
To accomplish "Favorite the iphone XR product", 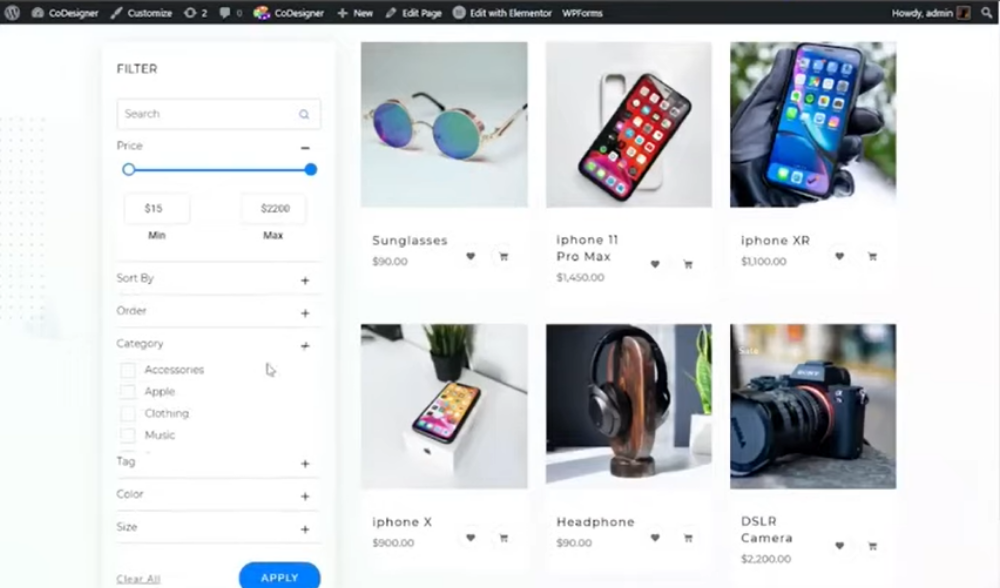I will coord(839,256).
